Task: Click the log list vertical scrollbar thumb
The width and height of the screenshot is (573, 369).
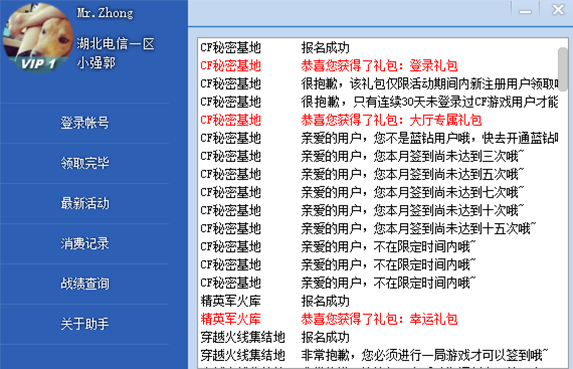Action: click(x=563, y=69)
